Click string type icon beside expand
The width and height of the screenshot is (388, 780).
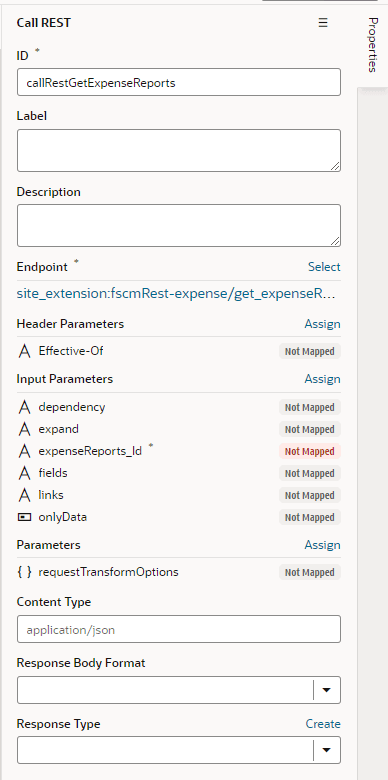coord(24,429)
